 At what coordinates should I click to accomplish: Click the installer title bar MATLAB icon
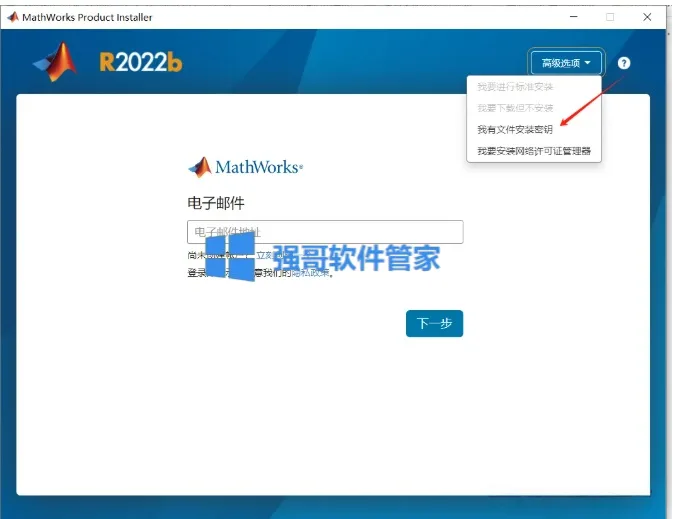(x=12, y=17)
